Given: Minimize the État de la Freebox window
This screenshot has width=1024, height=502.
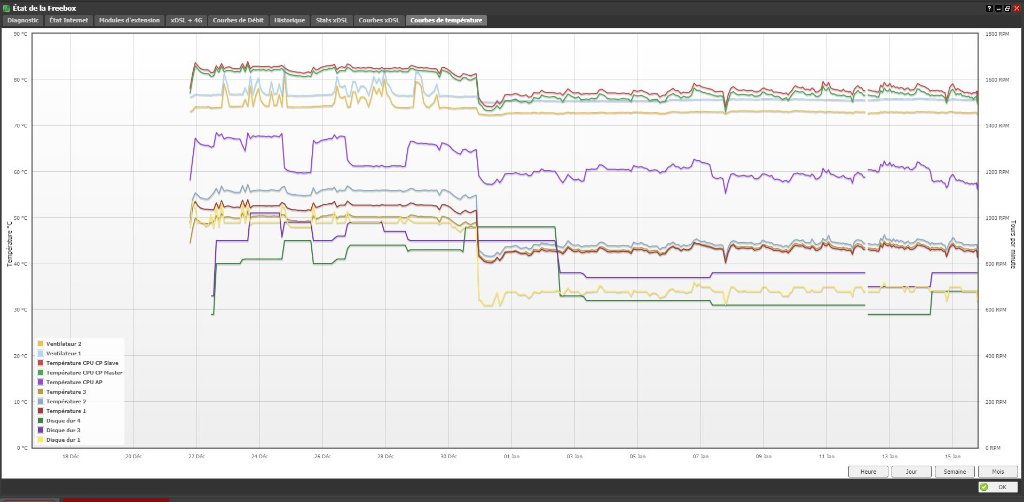Looking at the screenshot, I should [x=999, y=8].
